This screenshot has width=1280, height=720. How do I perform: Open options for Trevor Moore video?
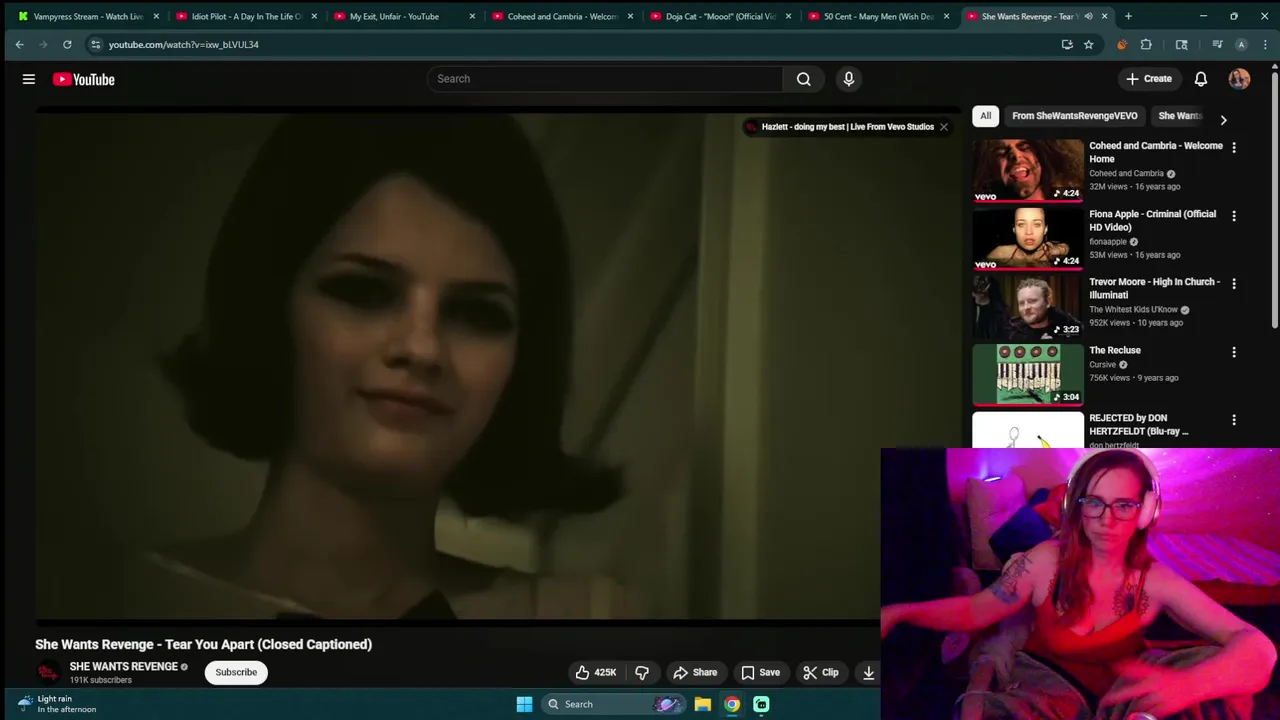point(1234,284)
